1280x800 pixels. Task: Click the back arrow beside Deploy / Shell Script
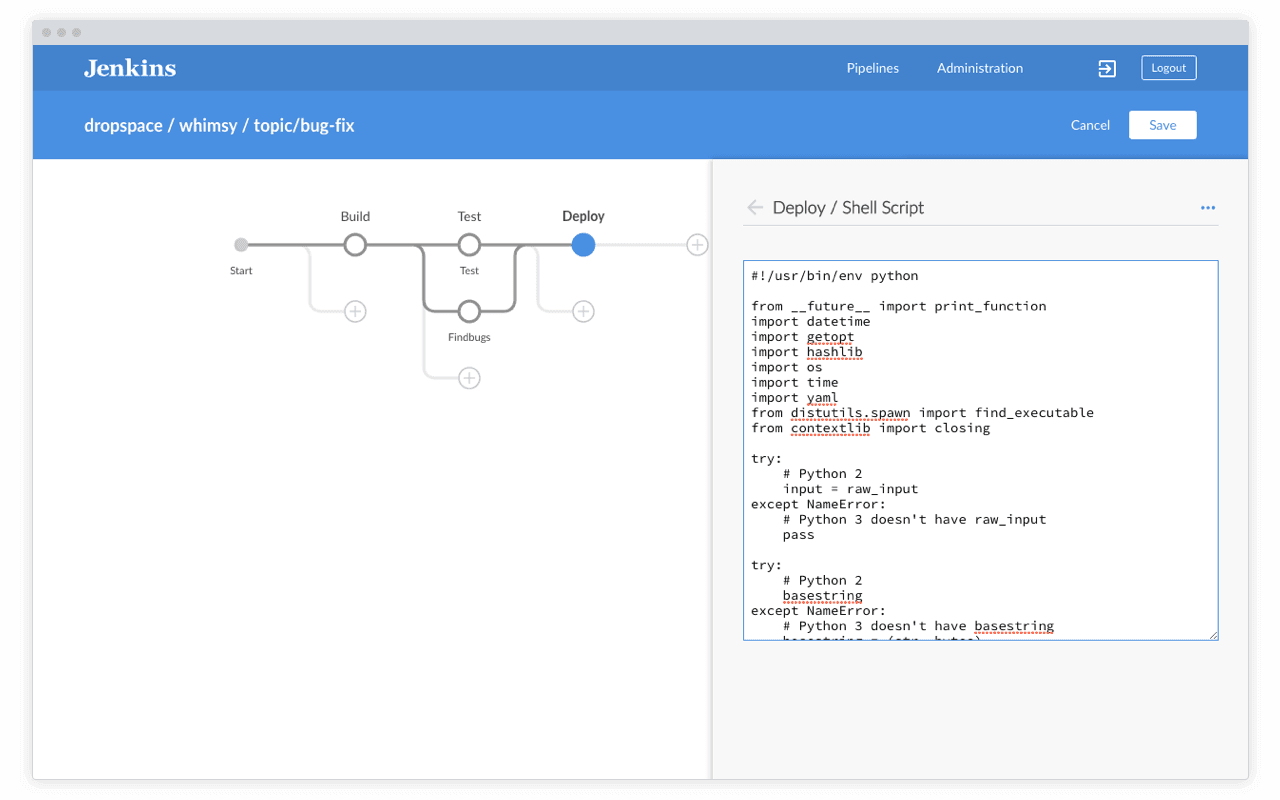[754, 207]
